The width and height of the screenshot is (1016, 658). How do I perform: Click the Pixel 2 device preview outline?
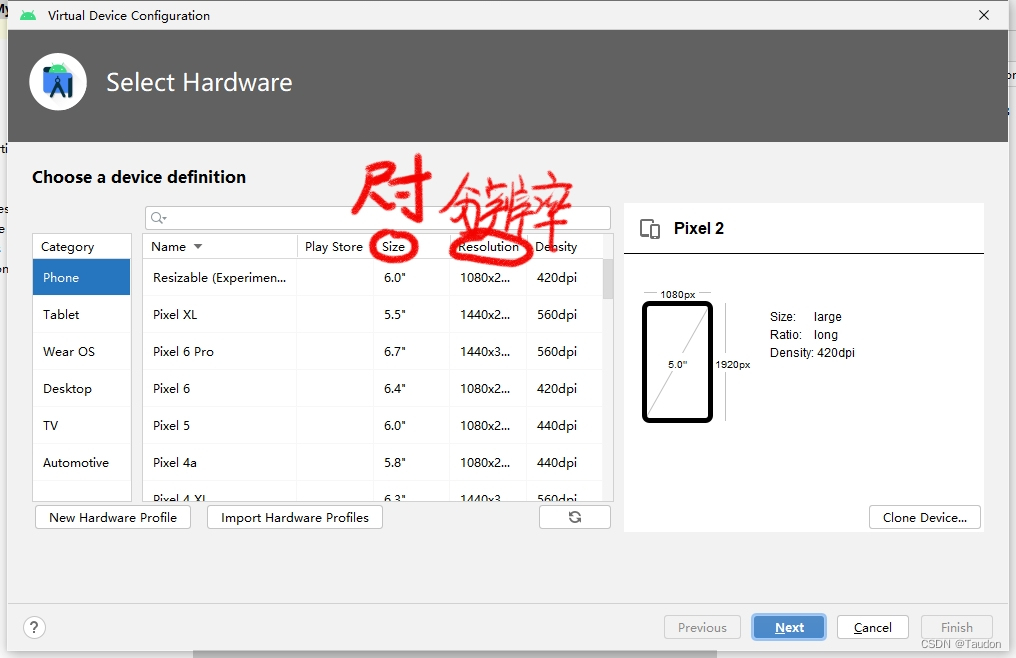[677, 362]
